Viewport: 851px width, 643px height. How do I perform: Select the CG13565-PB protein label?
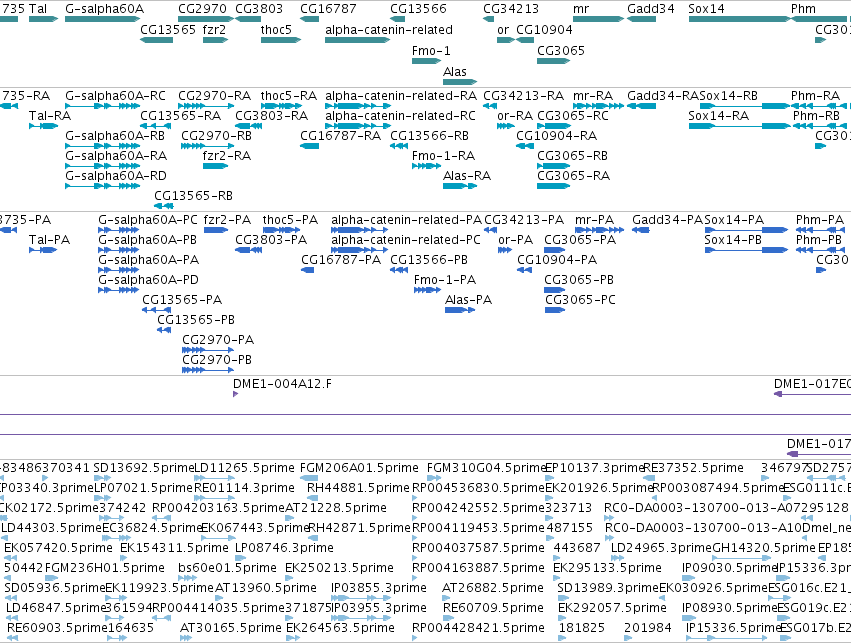(x=196, y=320)
